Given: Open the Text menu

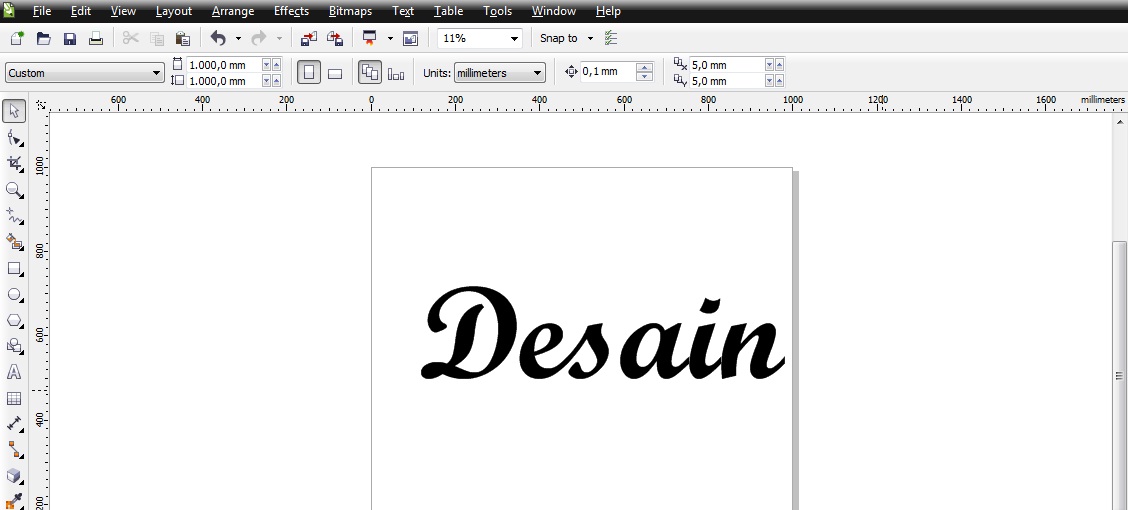Looking at the screenshot, I should 403,11.
